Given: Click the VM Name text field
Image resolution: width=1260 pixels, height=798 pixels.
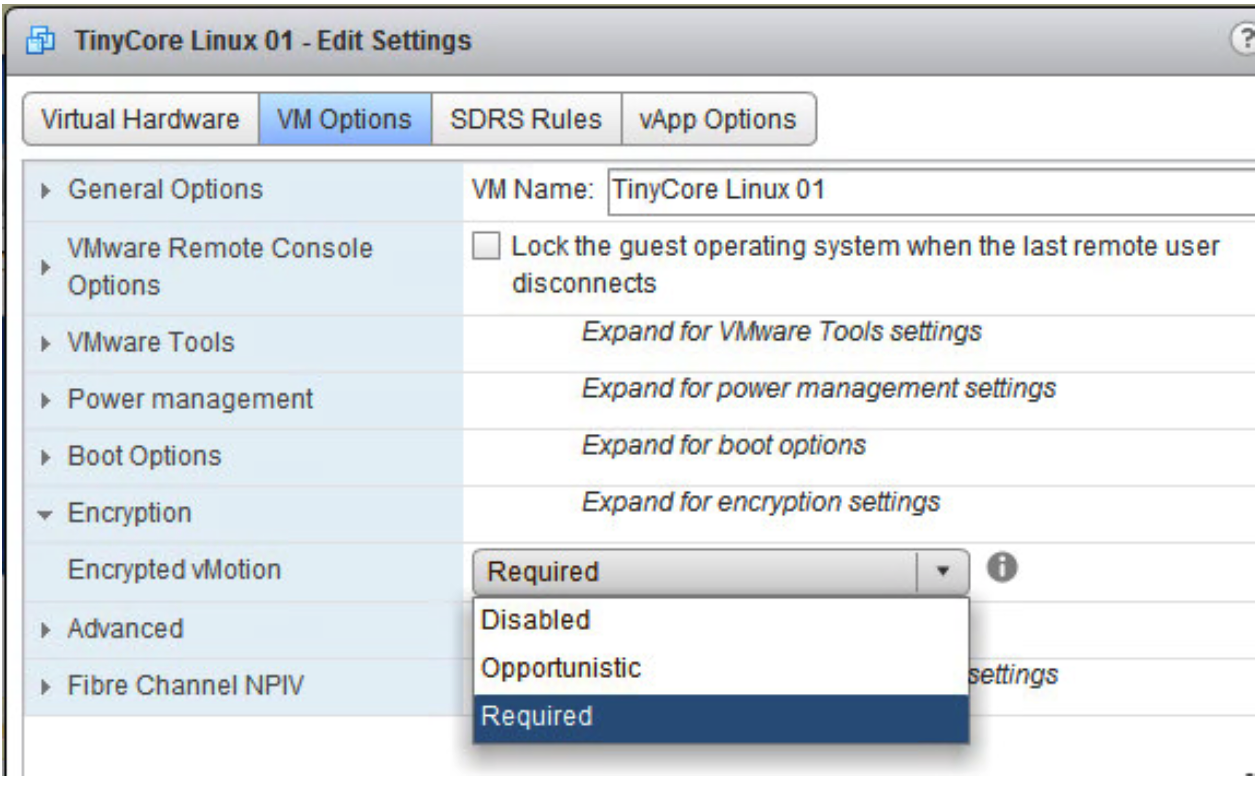Looking at the screenshot, I should (x=932, y=189).
